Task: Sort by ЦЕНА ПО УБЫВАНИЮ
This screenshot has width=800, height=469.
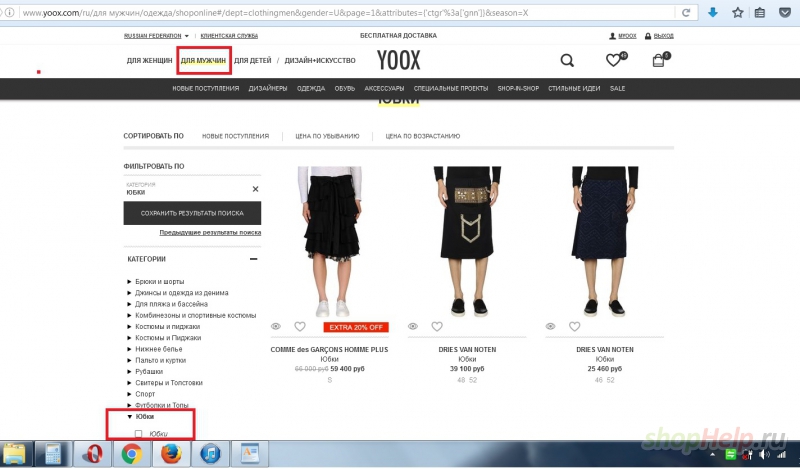Action: [x=327, y=136]
